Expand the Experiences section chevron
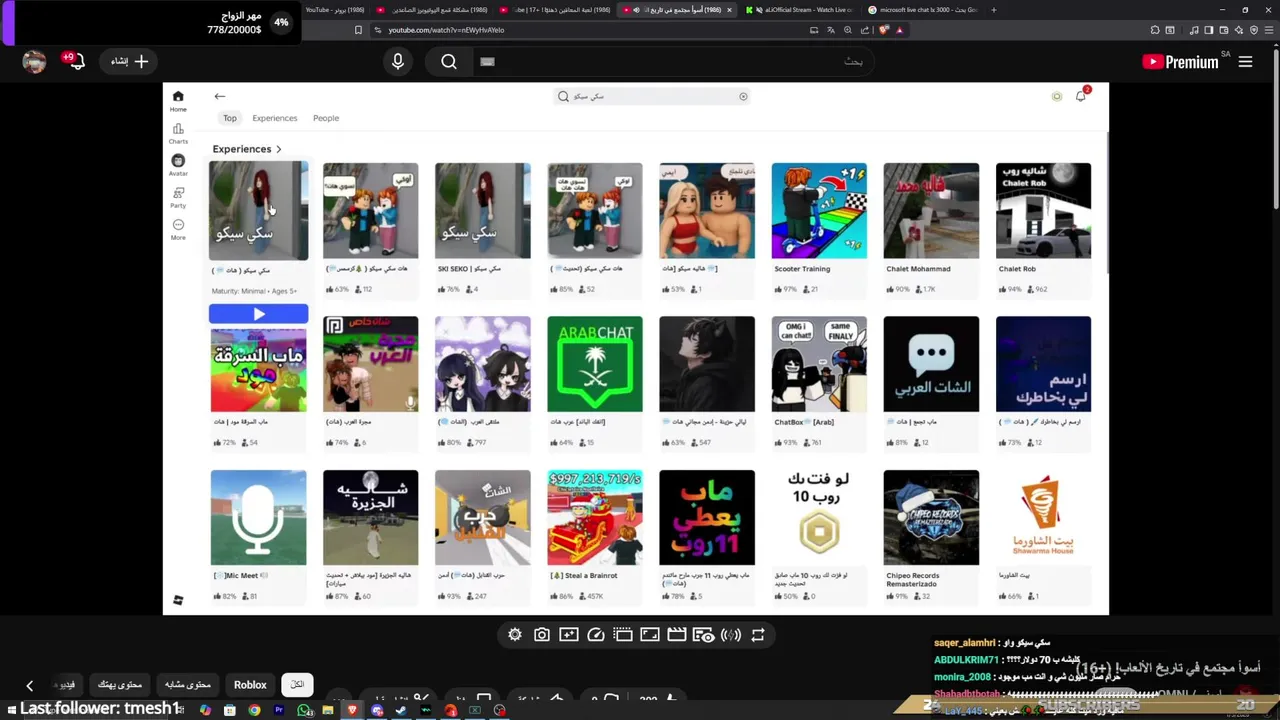Screen dimensions: 1280x720 (279, 149)
